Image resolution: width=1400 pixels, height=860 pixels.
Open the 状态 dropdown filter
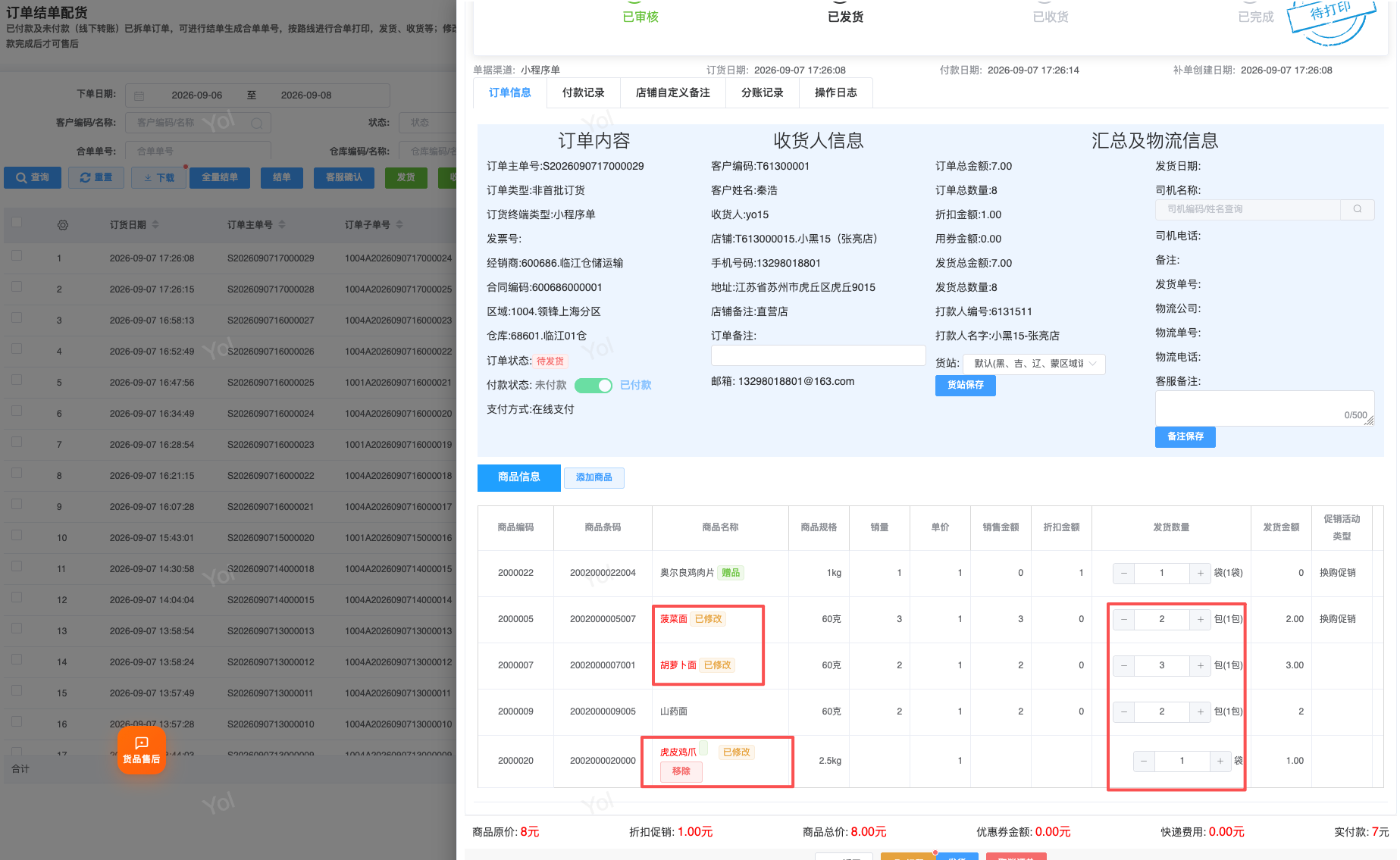428,123
